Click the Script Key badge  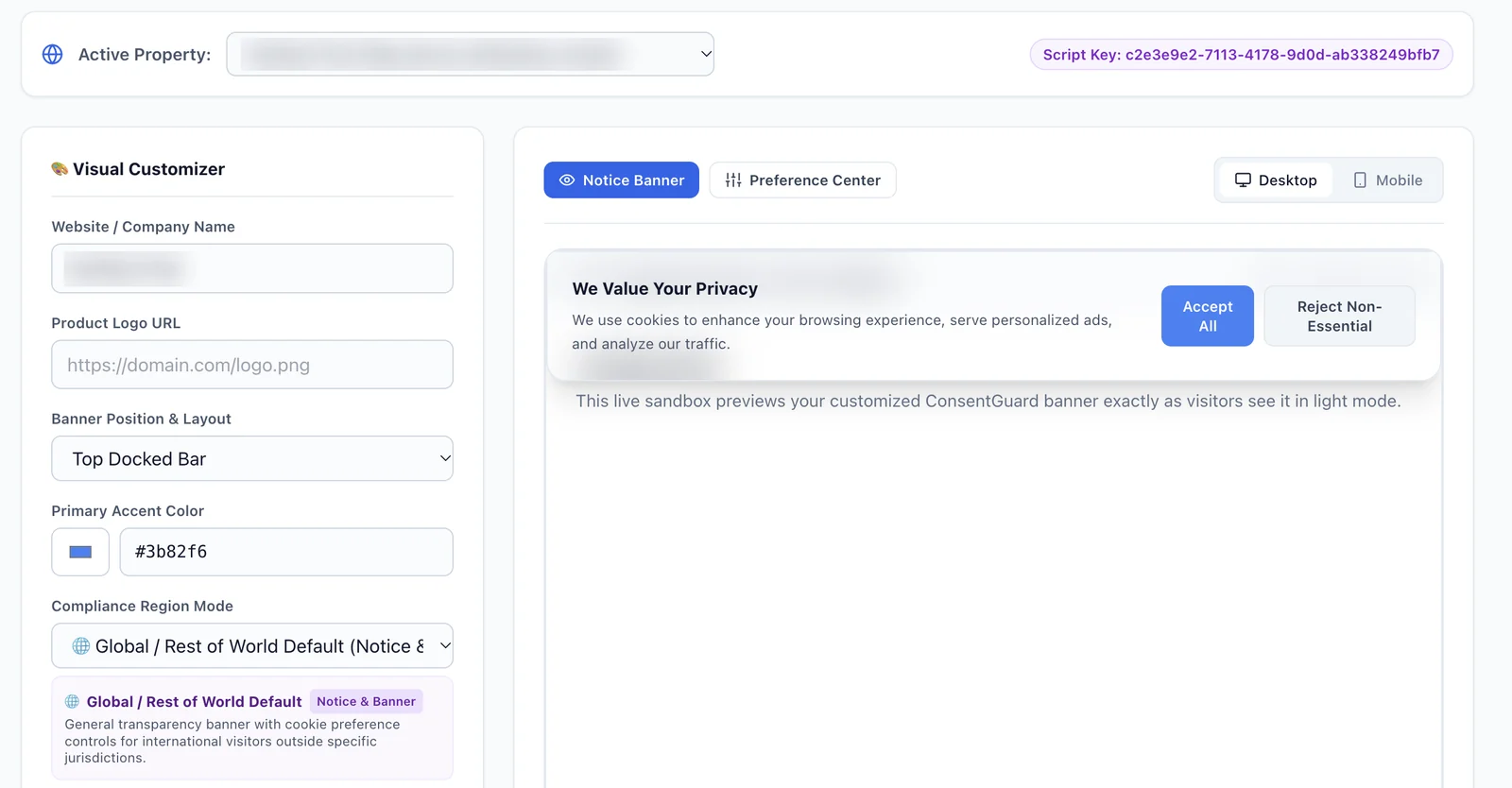1241,55
